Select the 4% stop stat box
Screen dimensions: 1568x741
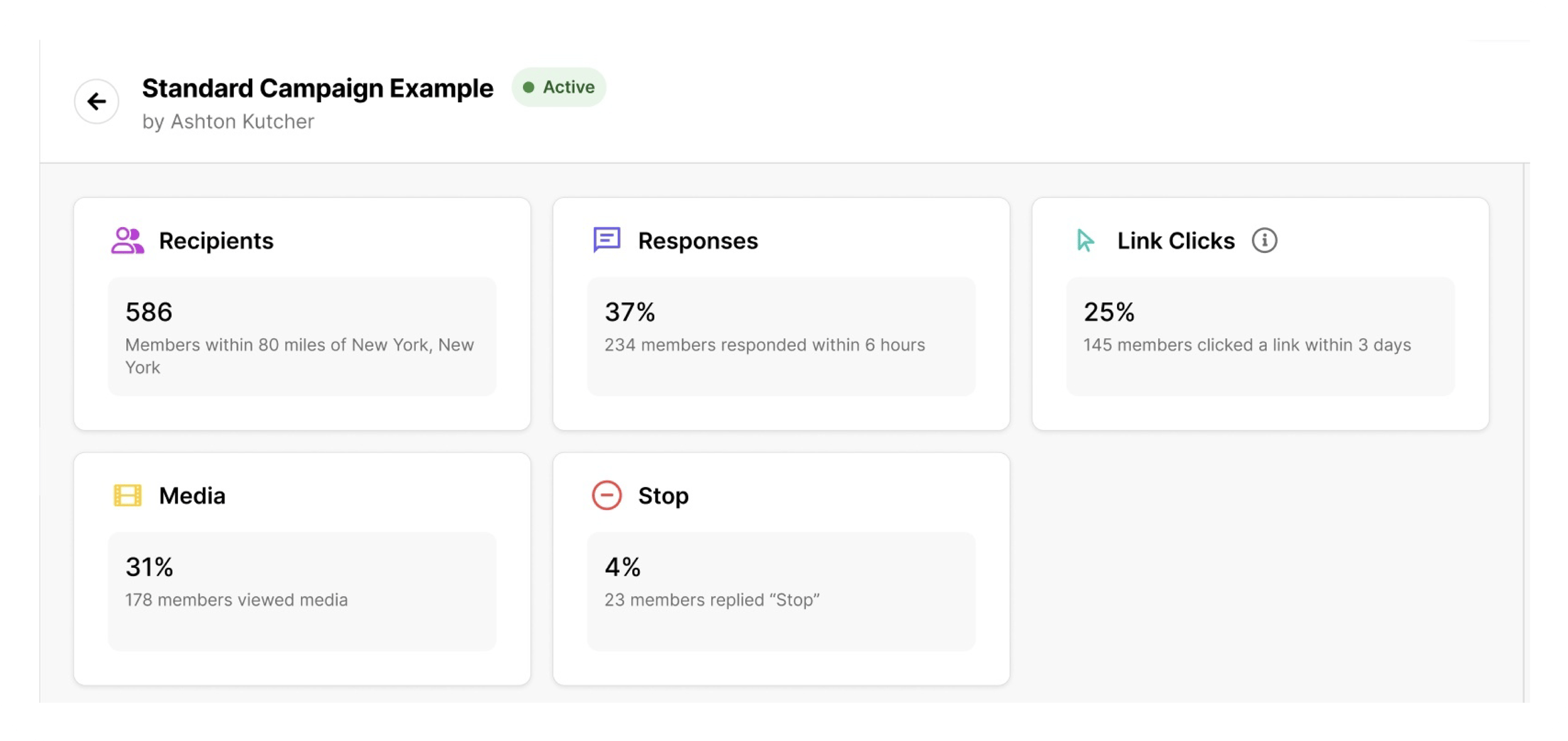click(781, 591)
